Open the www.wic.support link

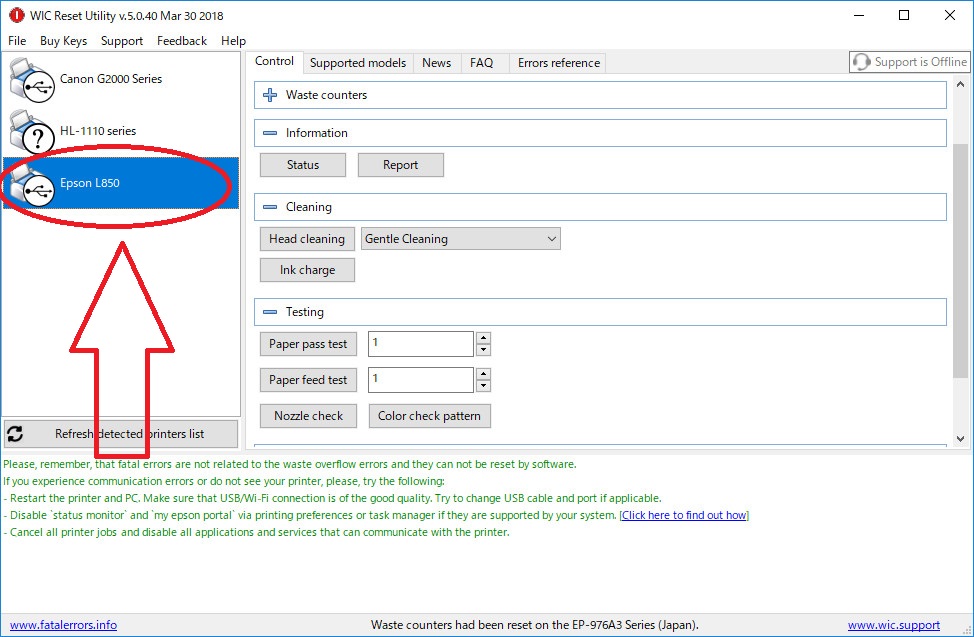[x=893, y=625]
